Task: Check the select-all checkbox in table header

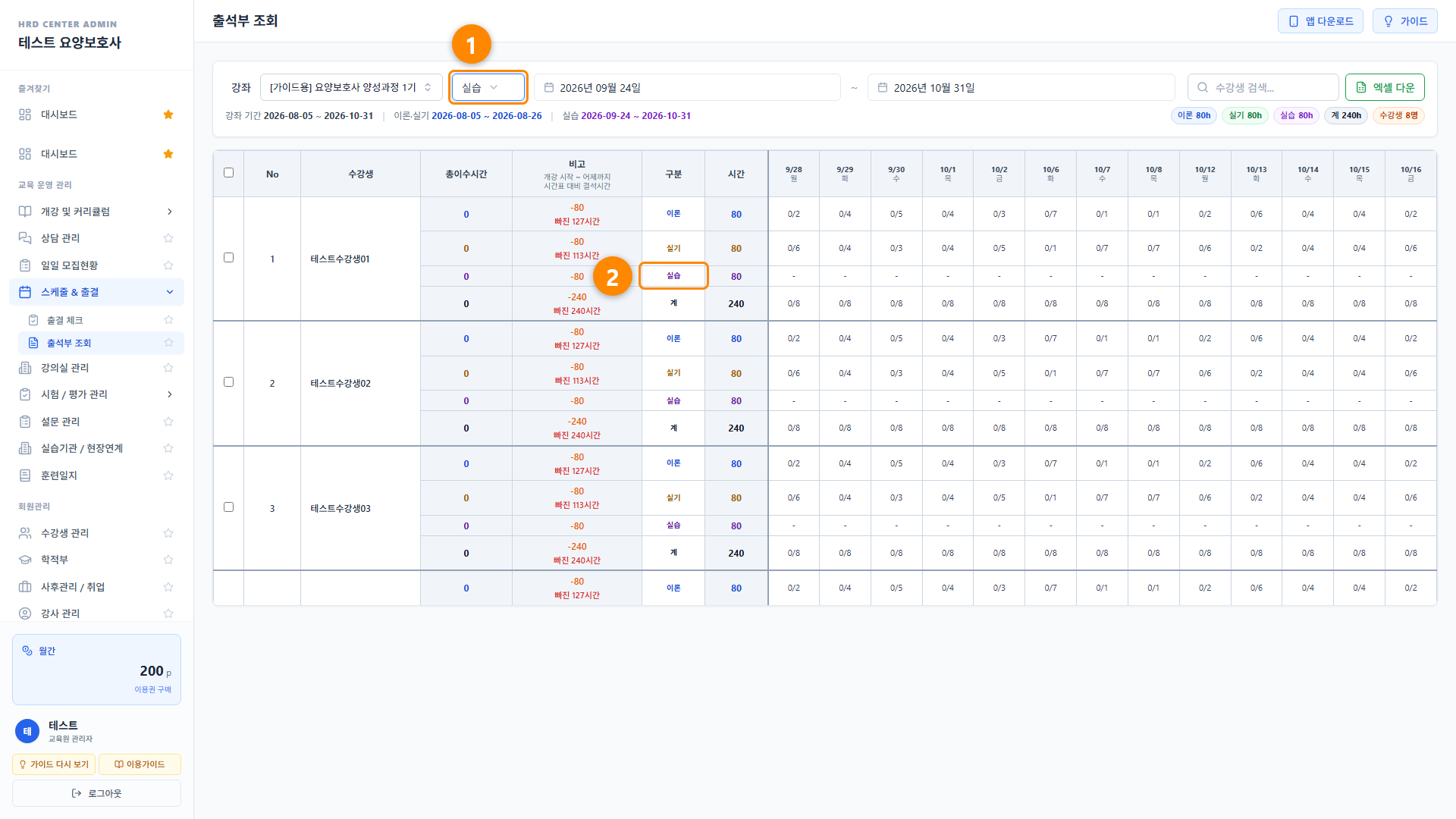Action: pos(228,173)
